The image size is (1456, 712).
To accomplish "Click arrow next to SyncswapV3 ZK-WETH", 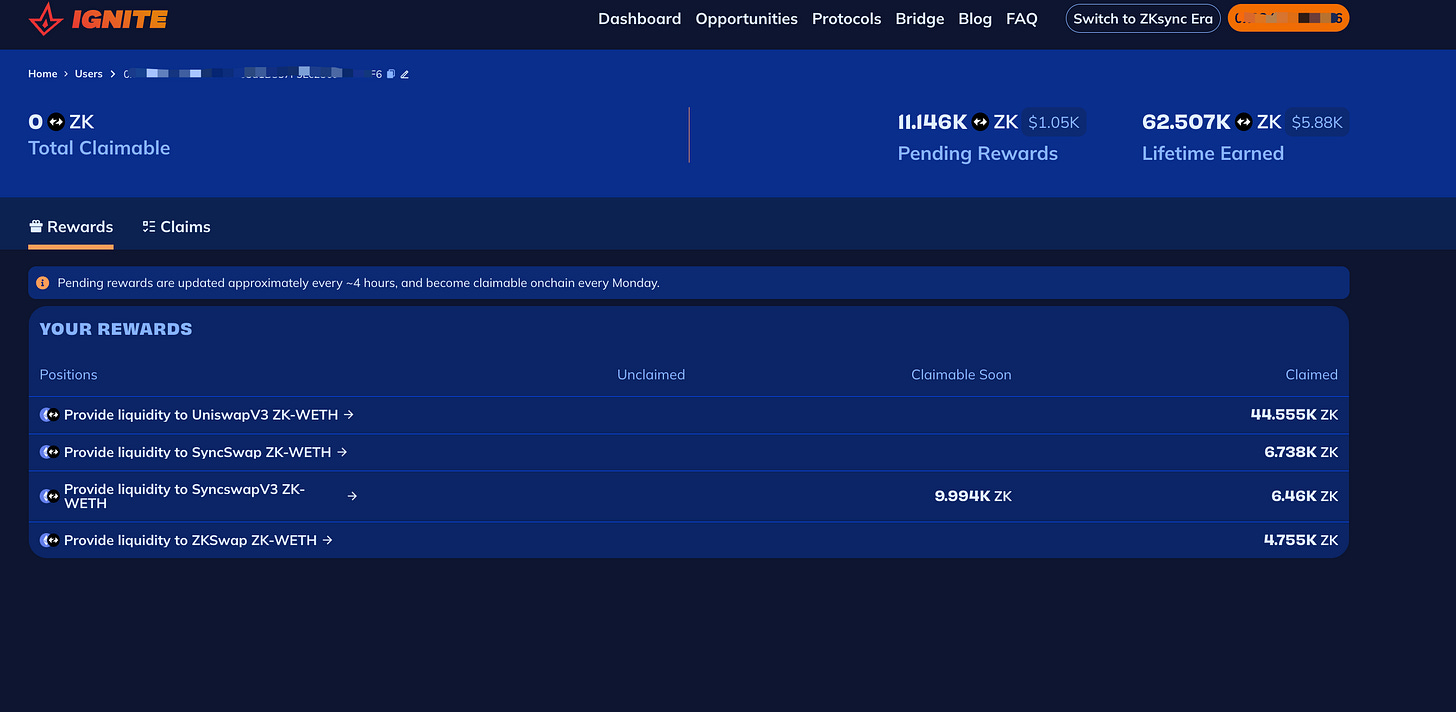I will [x=352, y=496].
